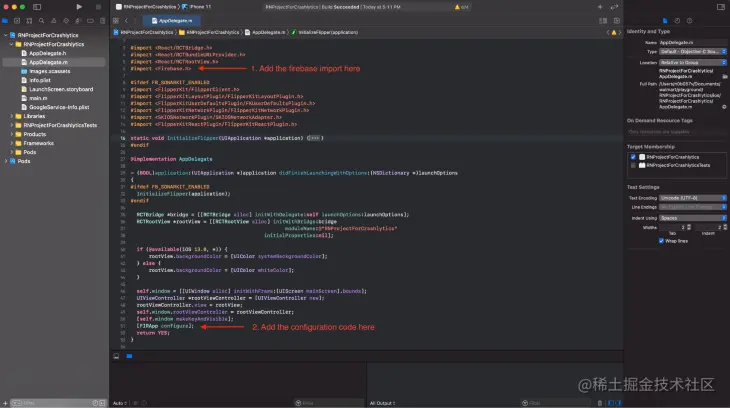
Task: Toggle RNProjectForCrashlytics target membership checkbox
Action: pos(633,157)
